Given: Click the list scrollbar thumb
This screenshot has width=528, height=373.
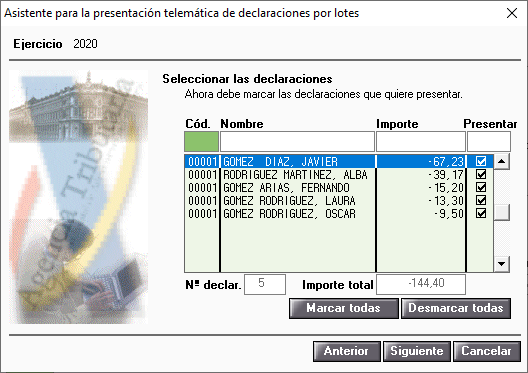Looking at the screenshot, I should point(502,212).
